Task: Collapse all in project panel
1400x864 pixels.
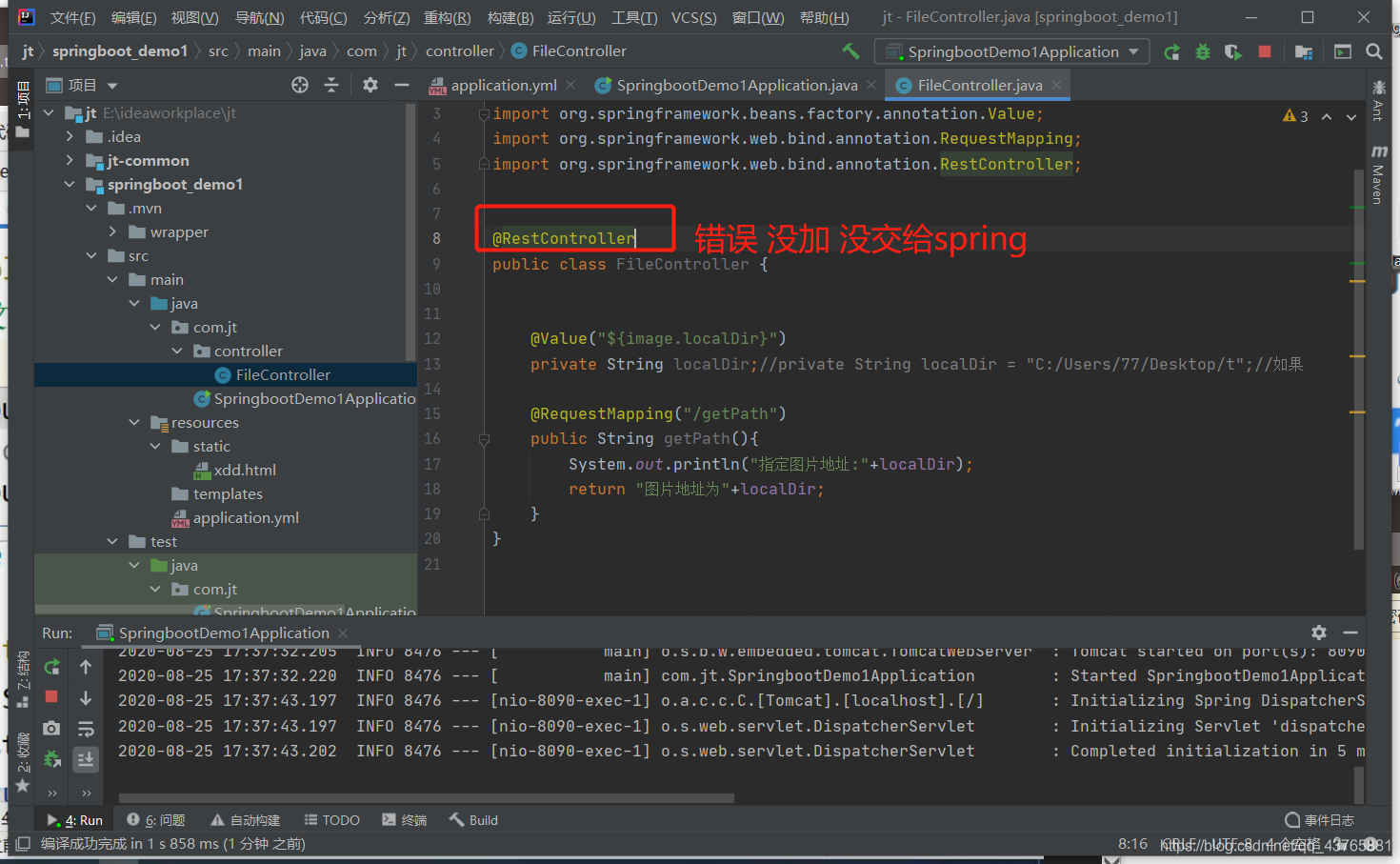Action: 331,85
